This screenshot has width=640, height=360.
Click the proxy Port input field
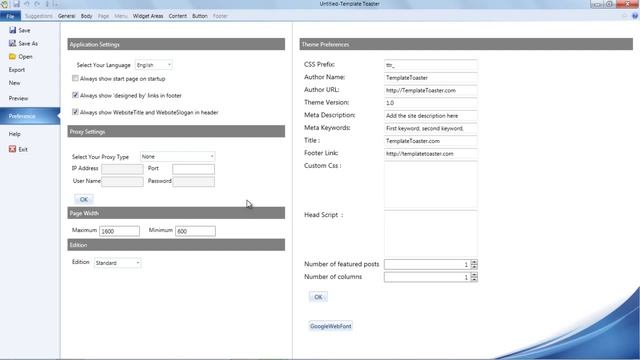[193, 169]
